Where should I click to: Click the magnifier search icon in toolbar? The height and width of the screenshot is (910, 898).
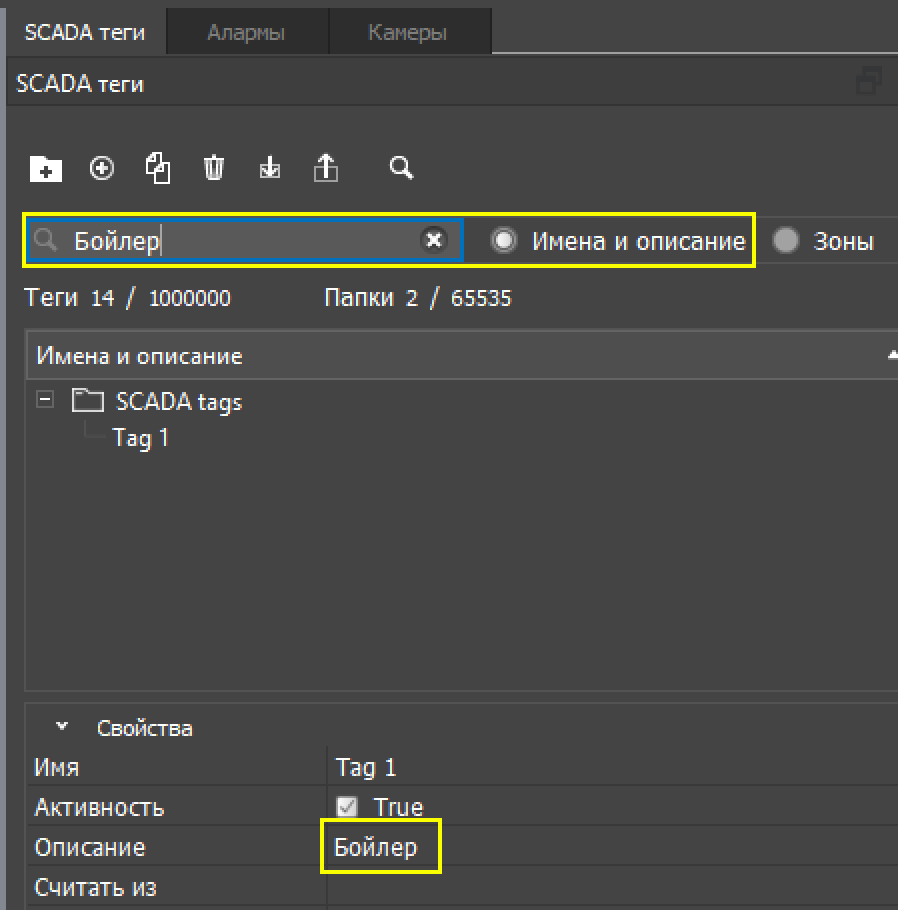click(401, 167)
